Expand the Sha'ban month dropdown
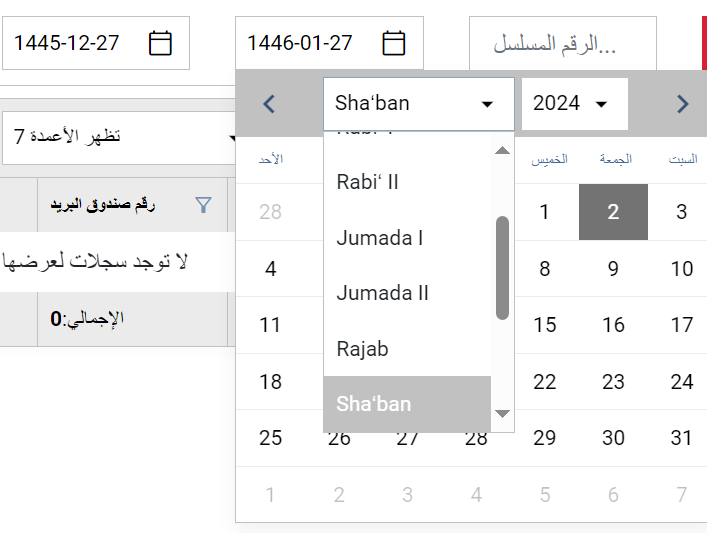The height and width of the screenshot is (533, 707). [x=419, y=104]
